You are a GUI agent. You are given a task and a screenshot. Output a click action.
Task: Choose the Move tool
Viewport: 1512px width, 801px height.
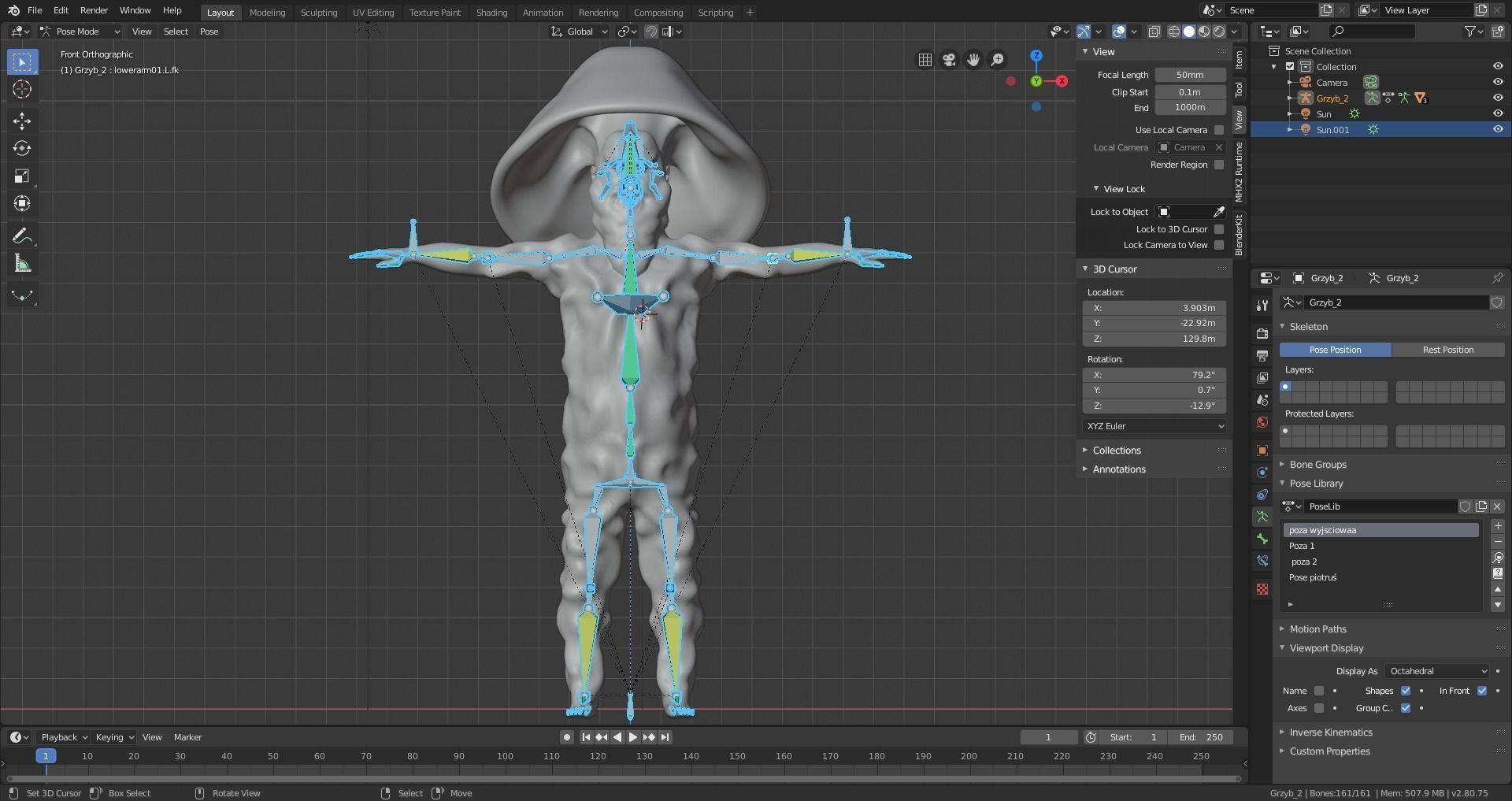pos(22,121)
